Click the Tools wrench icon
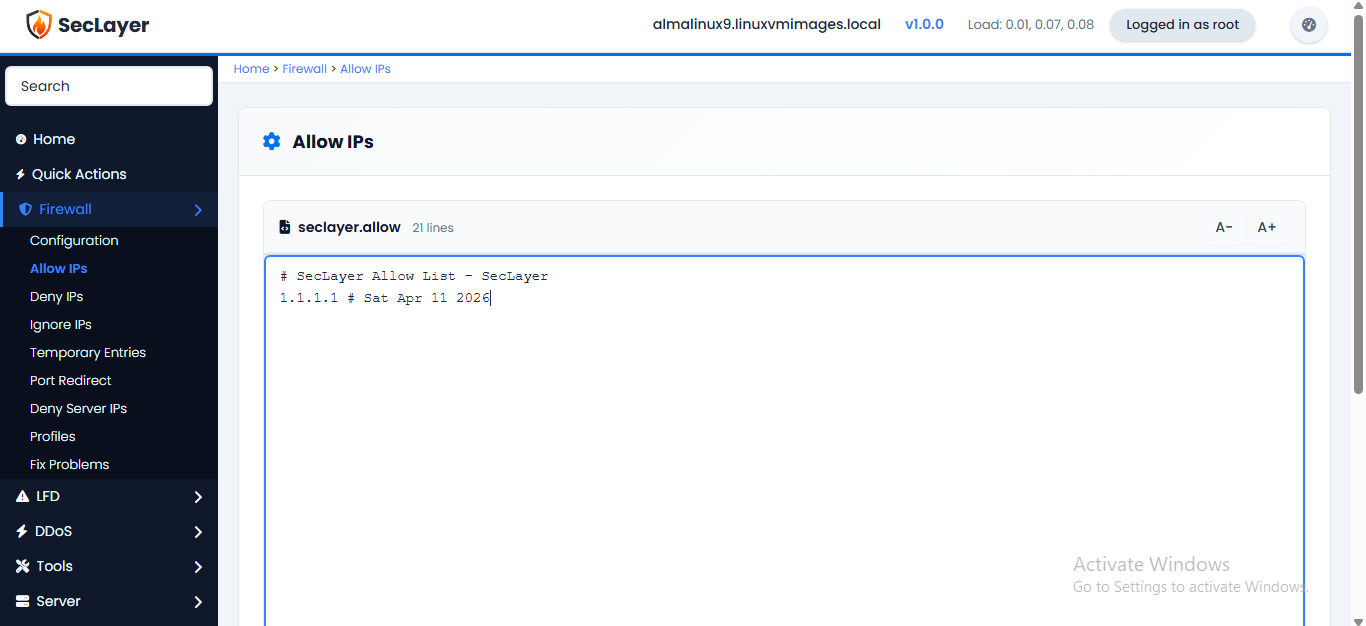 pos(23,566)
